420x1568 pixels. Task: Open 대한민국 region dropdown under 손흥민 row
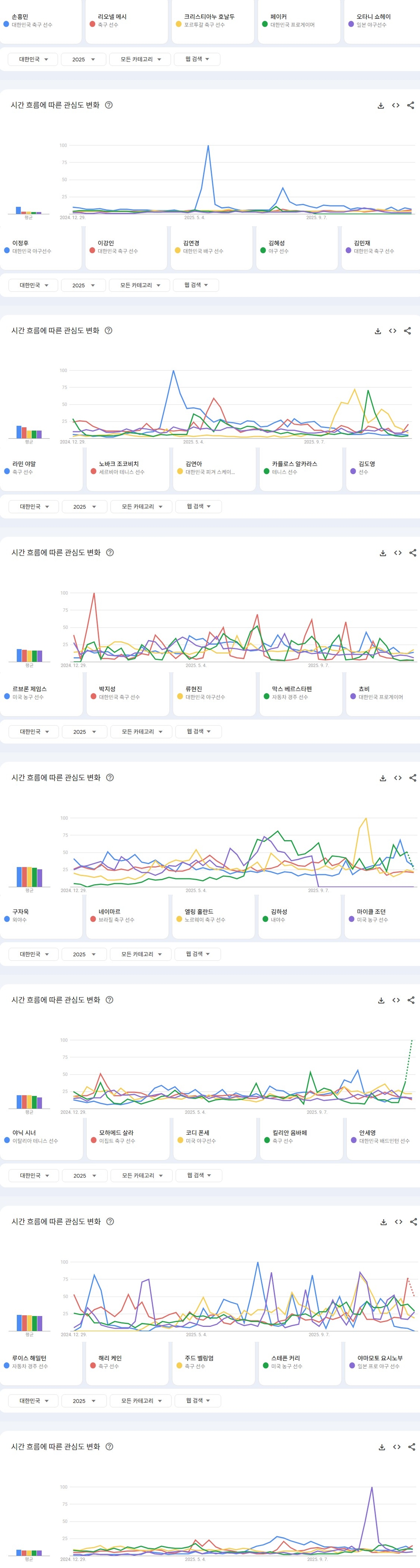click(33, 60)
